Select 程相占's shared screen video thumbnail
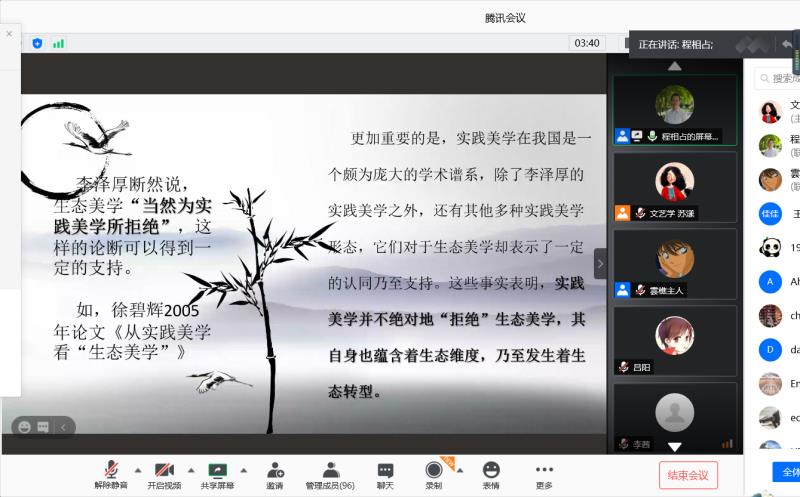The height and width of the screenshot is (497, 800). (674, 108)
